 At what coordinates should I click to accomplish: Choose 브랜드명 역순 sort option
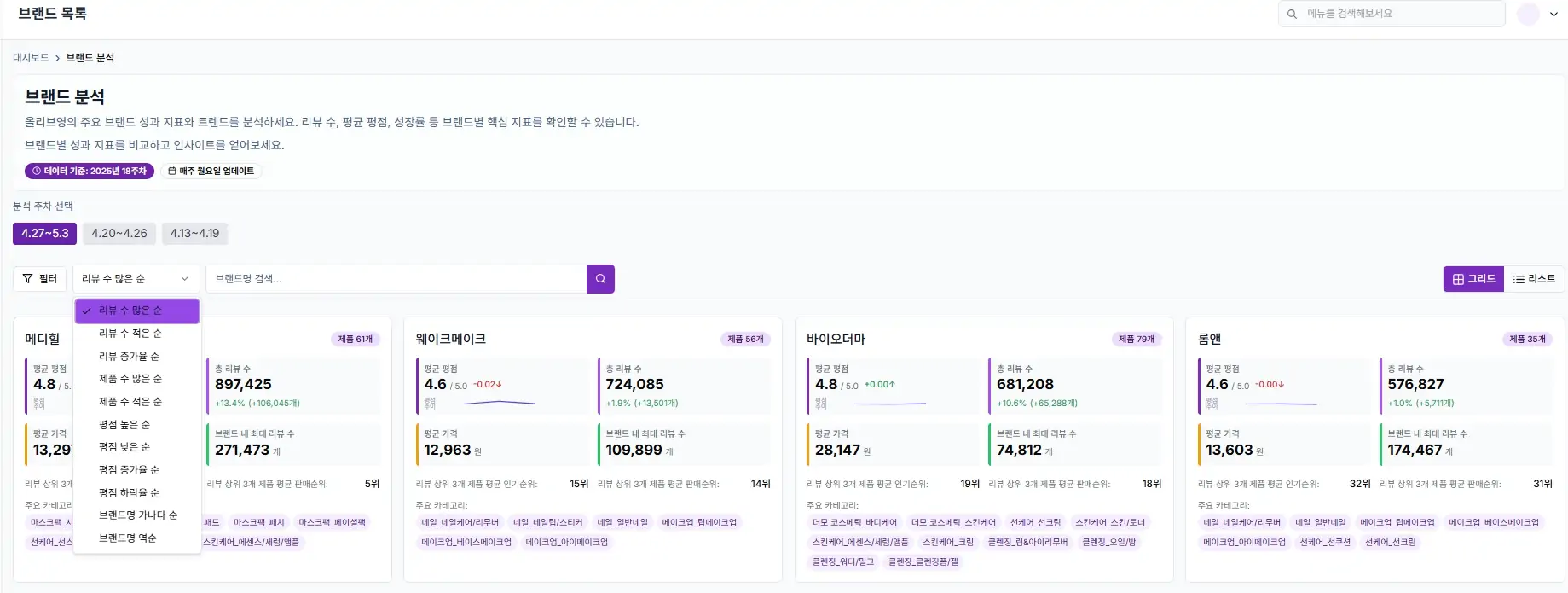137,538
